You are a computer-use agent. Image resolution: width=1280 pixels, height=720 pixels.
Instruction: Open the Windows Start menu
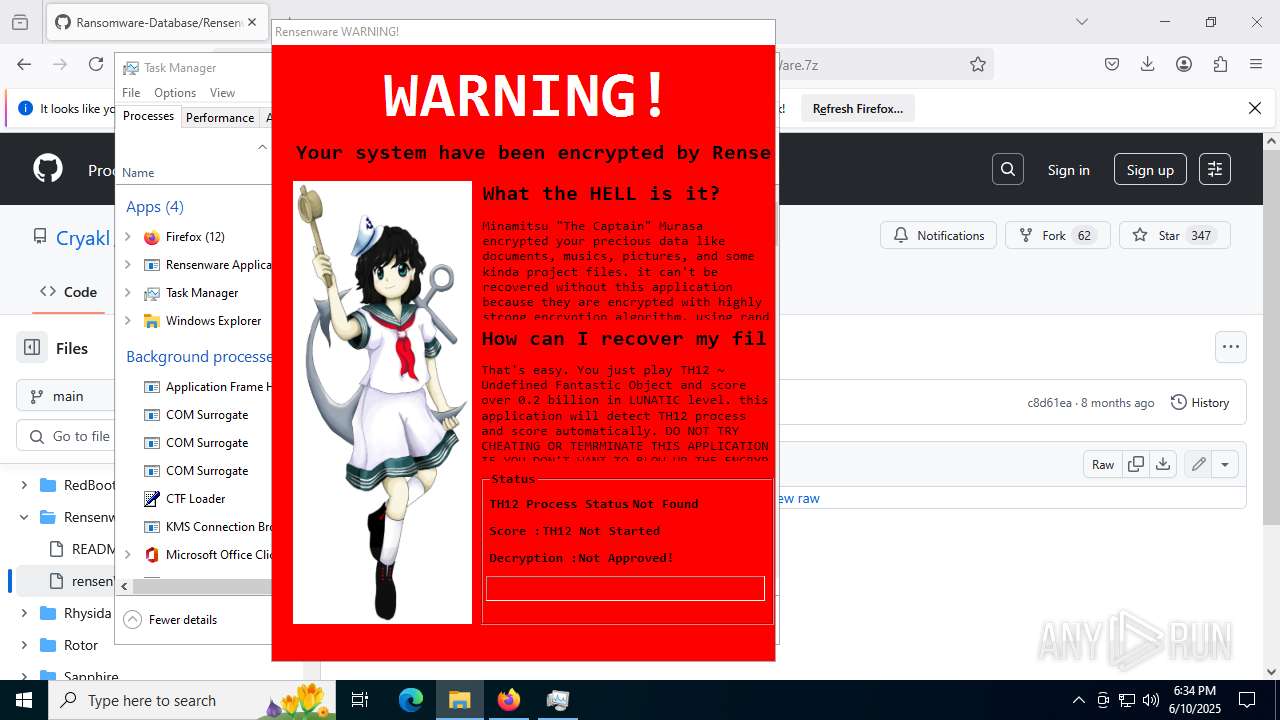point(24,700)
